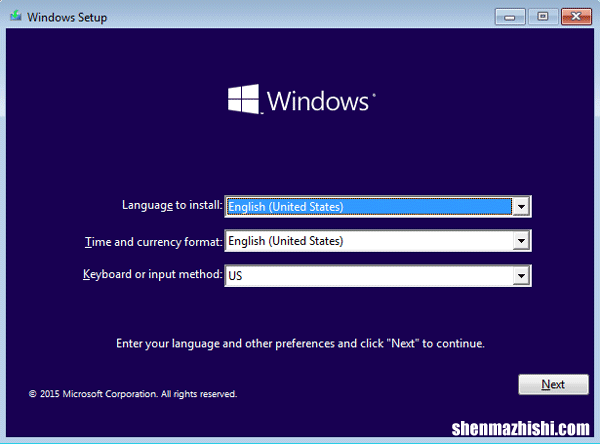Screen dimensions: 600x444
Task: Open the Language to install combo box
Action: click(378, 207)
